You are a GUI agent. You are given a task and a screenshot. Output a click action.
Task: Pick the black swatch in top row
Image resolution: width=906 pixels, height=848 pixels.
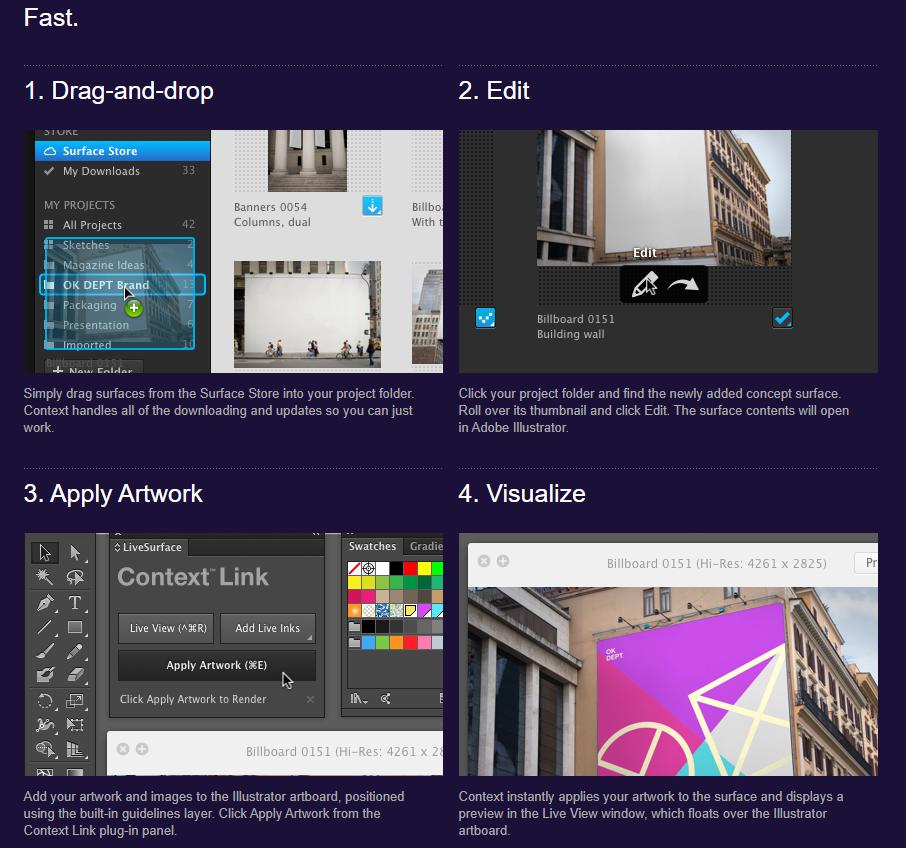[x=396, y=568]
